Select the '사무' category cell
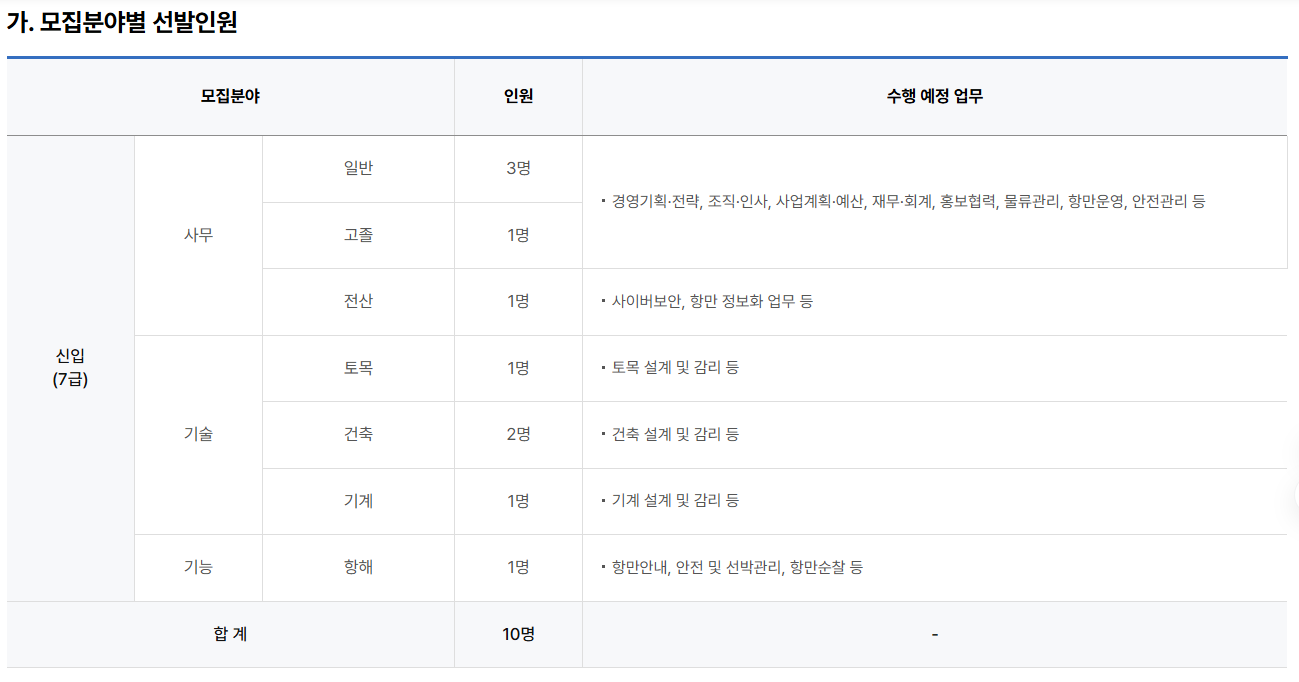The image size is (1299, 682). coord(198,235)
